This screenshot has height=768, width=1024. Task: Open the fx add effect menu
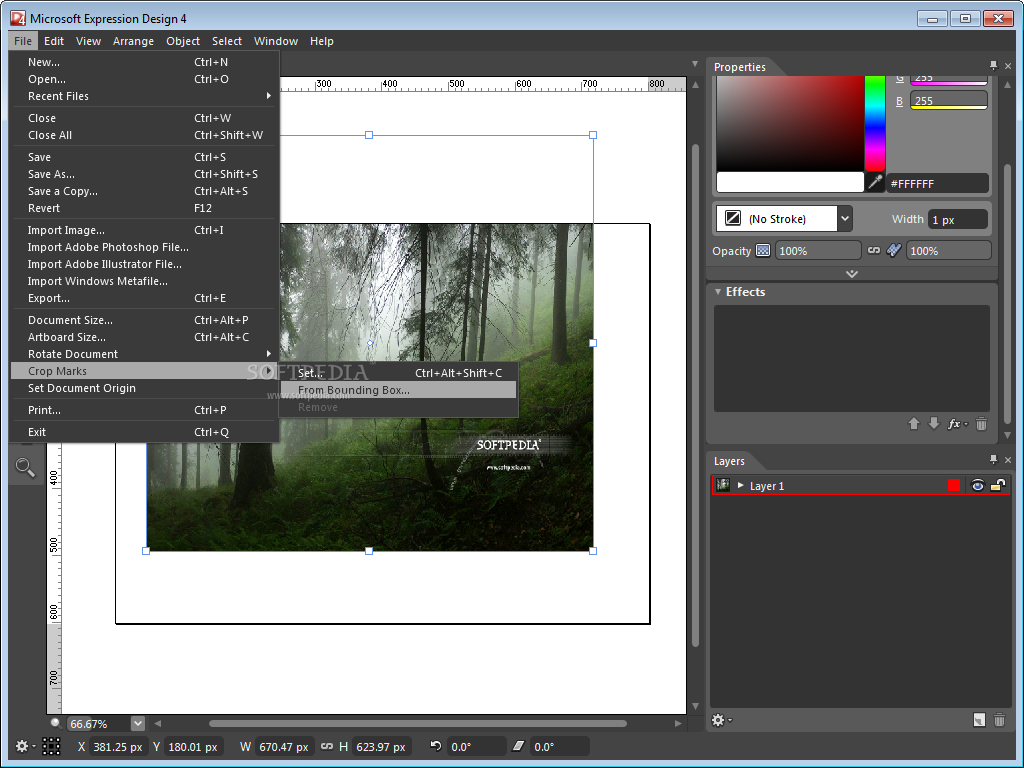tap(957, 424)
